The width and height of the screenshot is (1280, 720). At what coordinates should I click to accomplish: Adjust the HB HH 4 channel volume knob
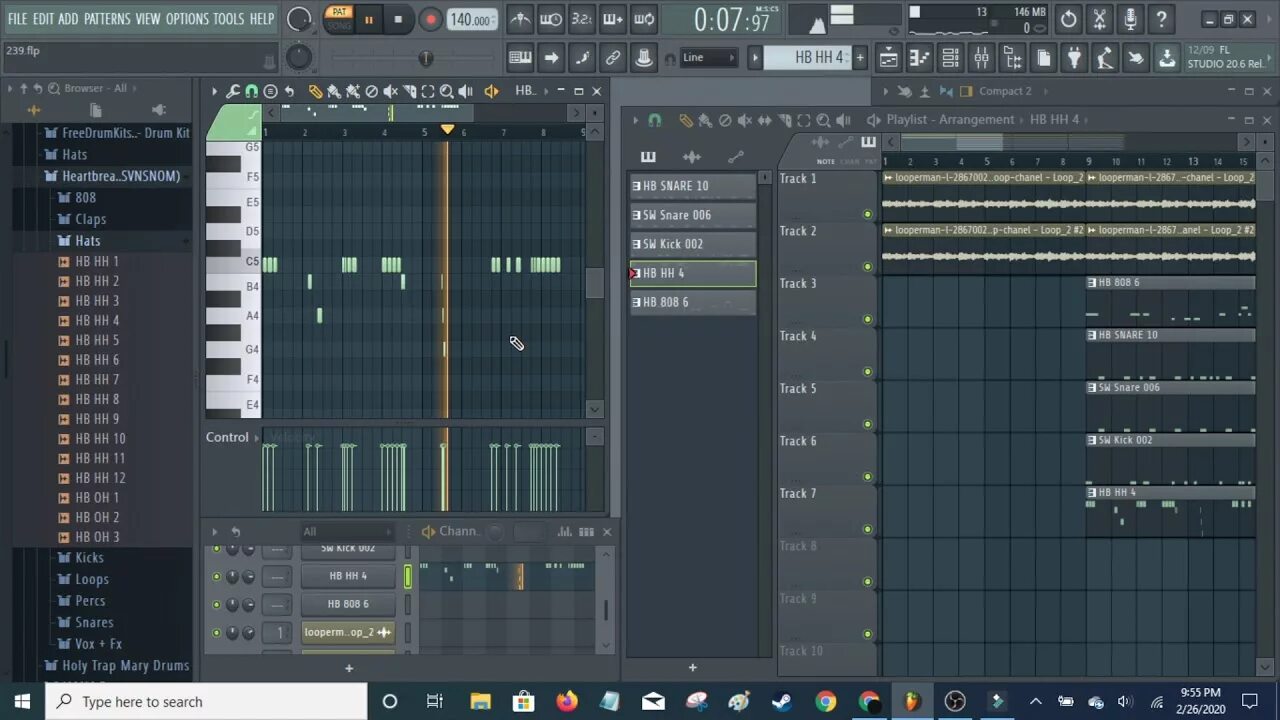point(248,576)
